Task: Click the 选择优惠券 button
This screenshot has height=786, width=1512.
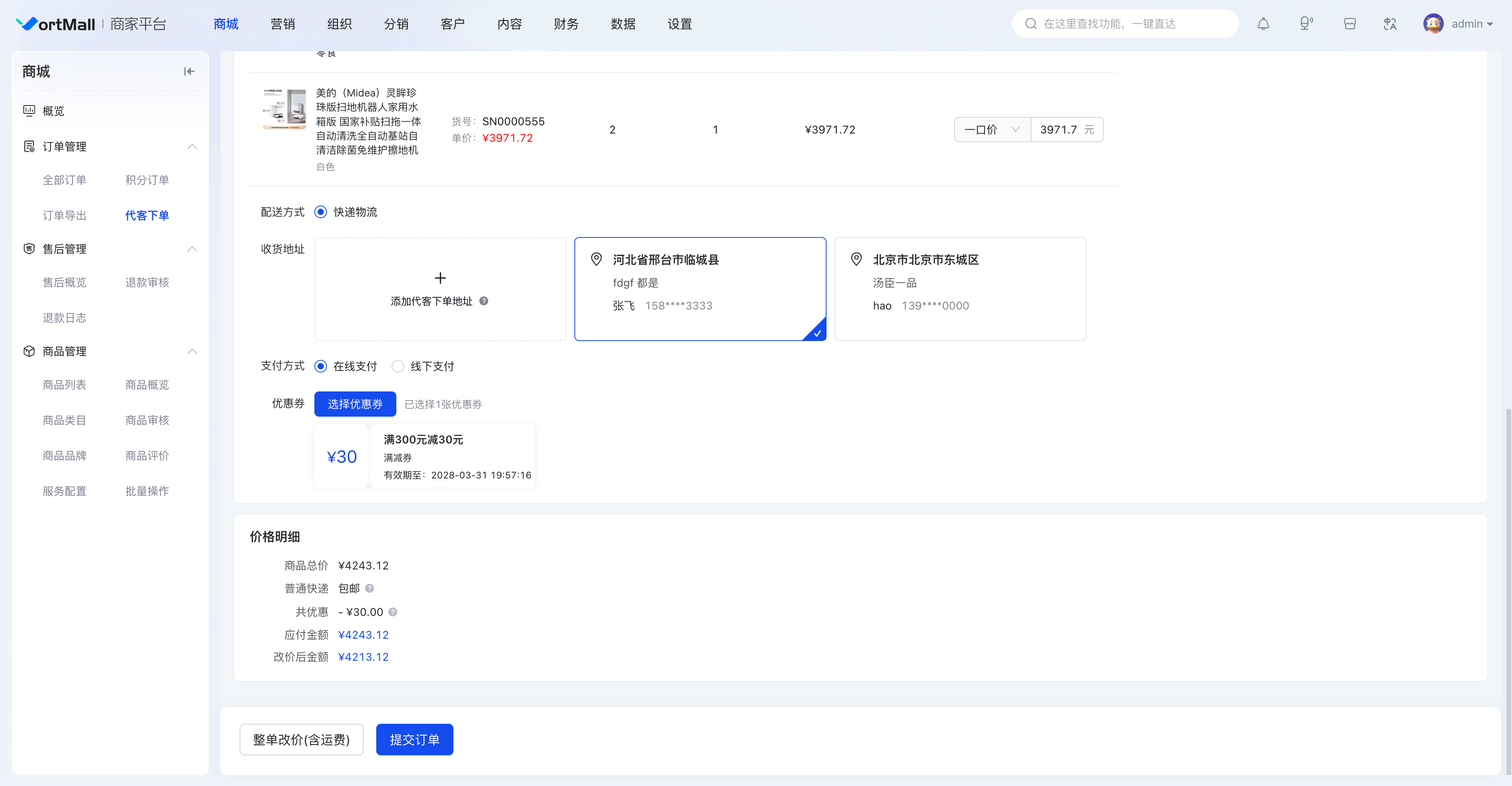Action: [355, 404]
